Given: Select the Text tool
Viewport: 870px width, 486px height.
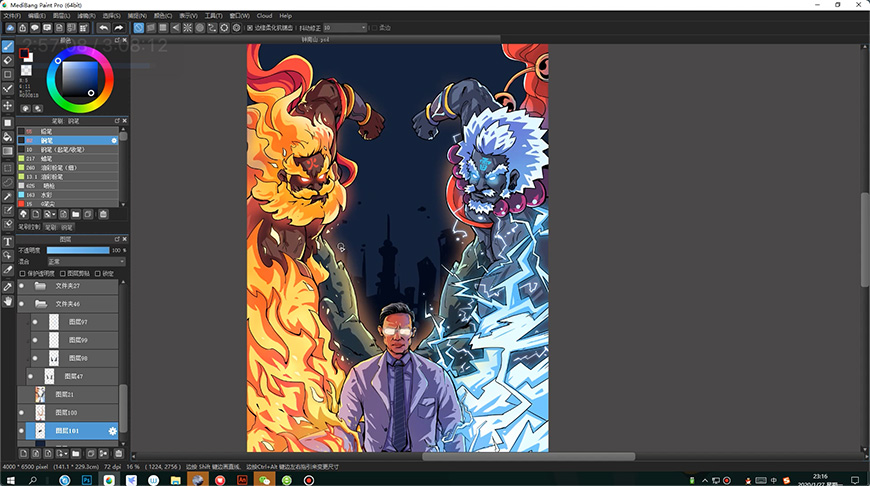Looking at the screenshot, I should 8,242.
